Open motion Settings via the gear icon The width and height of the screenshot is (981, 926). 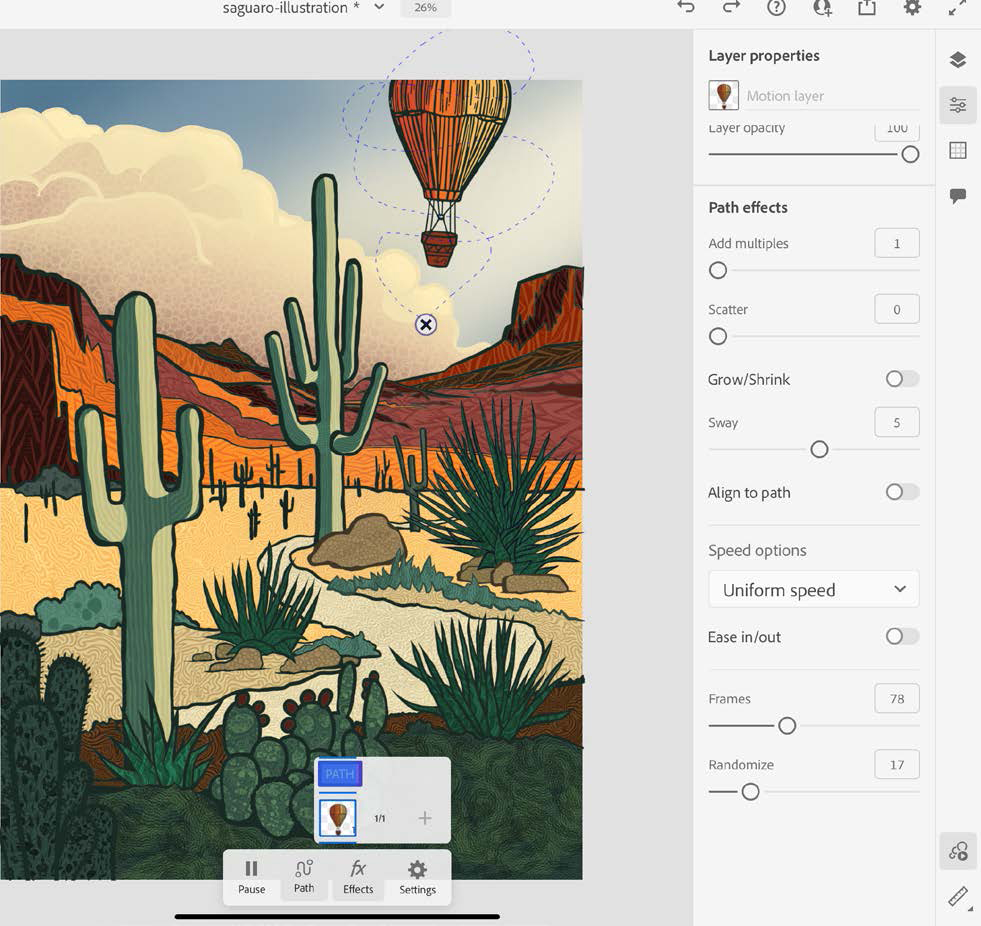[x=416, y=876]
